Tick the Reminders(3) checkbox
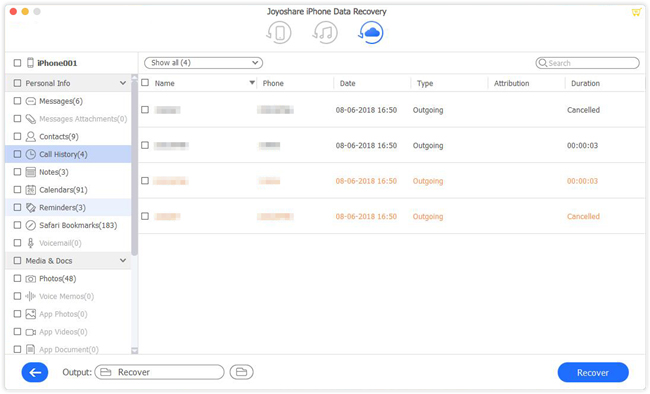The height and width of the screenshot is (394, 650). pyautogui.click(x=17, y=207)
